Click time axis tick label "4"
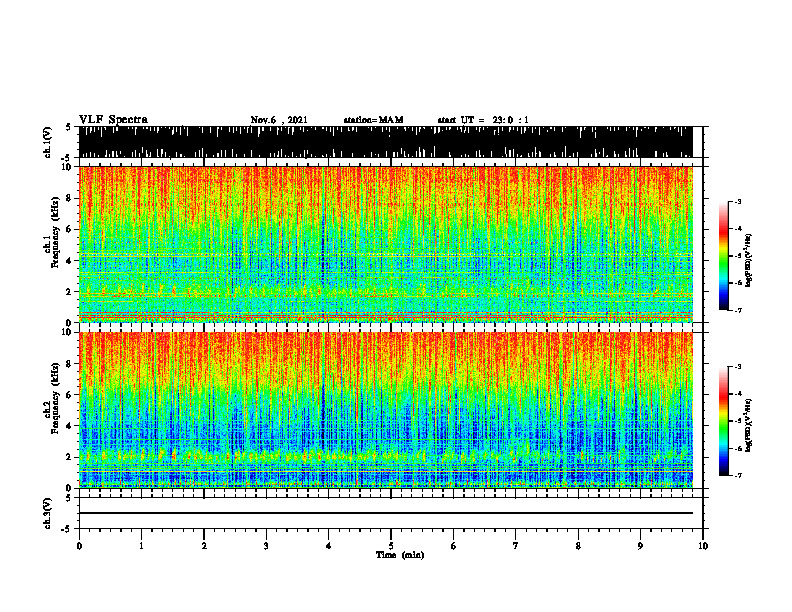792x612 pixels. pos(329,546)
